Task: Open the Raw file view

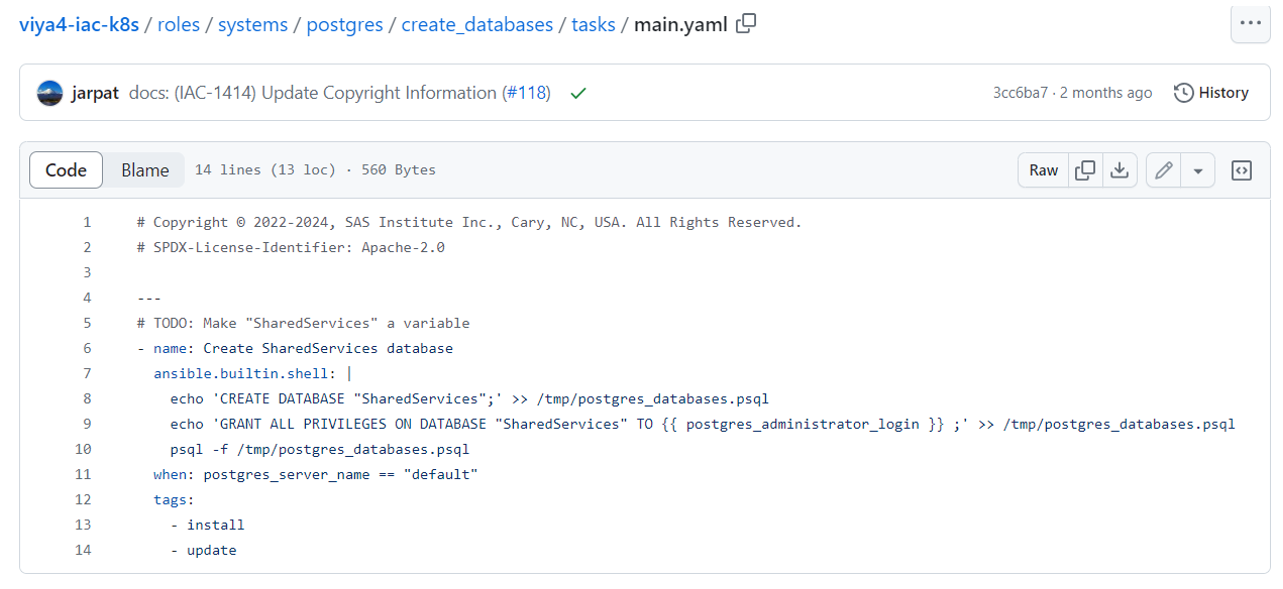Action: (1043, 170)
